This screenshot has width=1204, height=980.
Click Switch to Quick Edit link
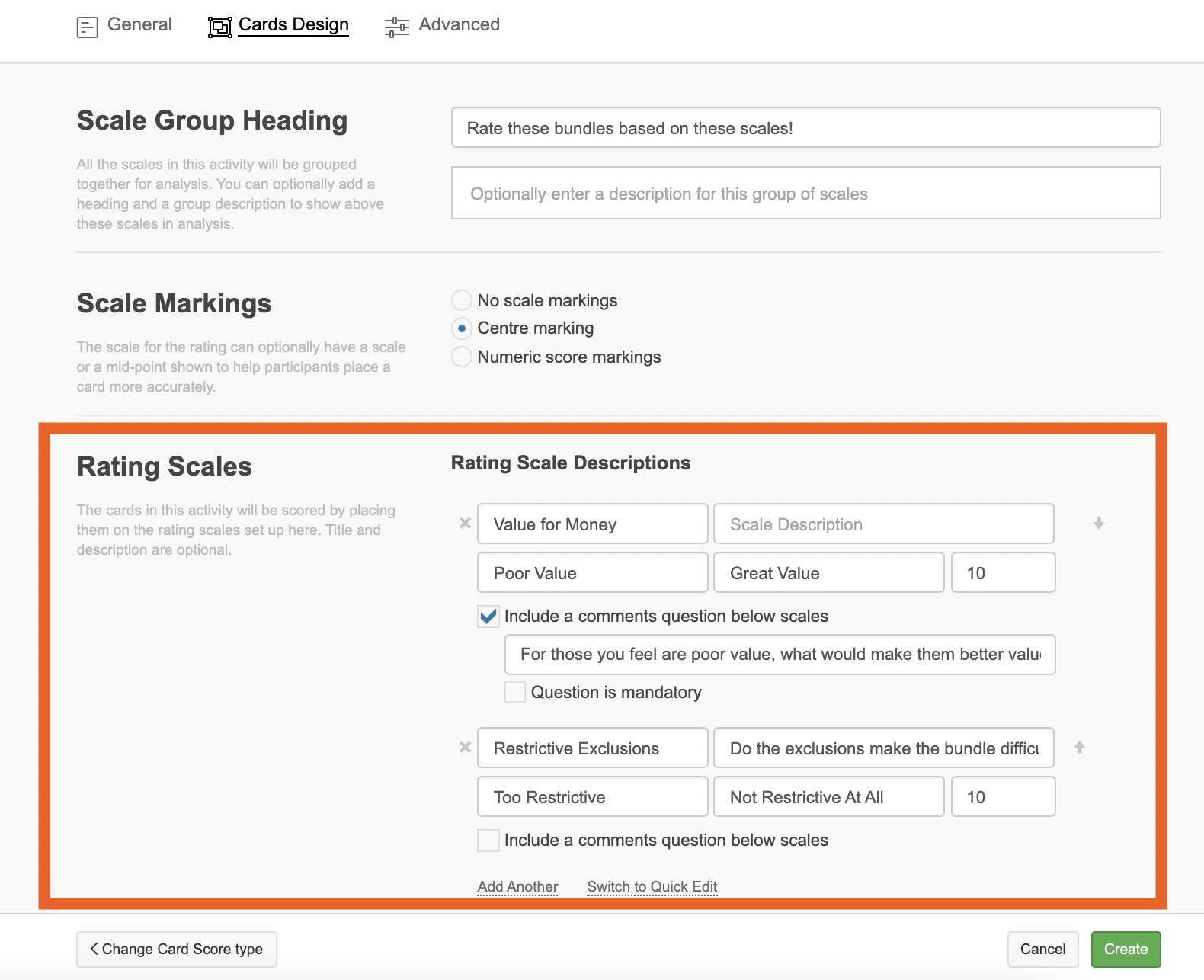(652, 886)
